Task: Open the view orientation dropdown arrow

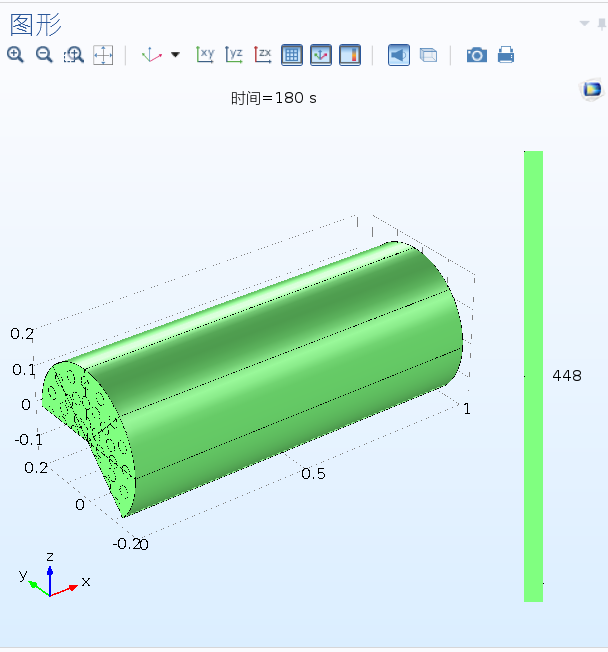Action: tap(175, 54)
